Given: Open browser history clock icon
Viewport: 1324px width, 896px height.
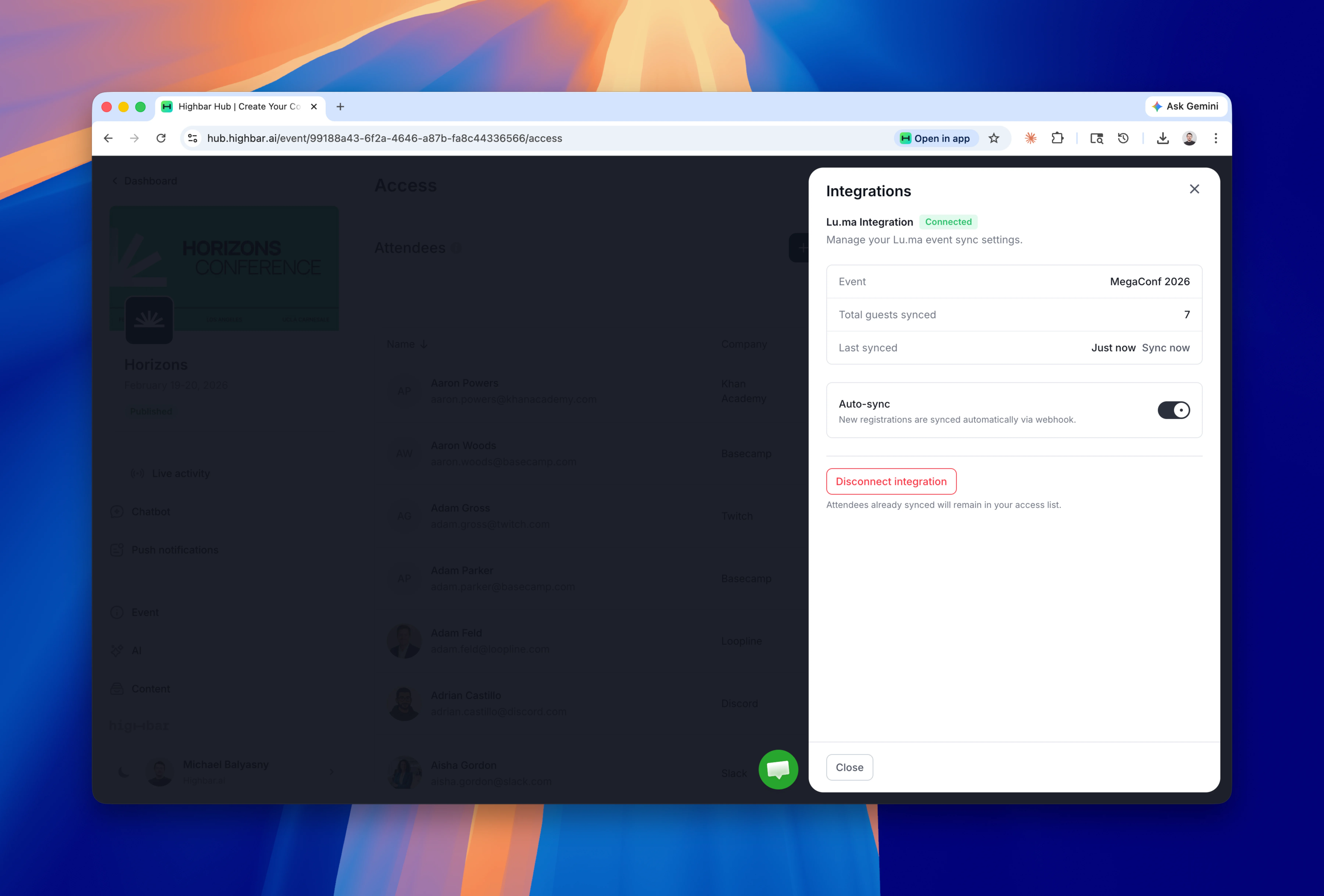Looking at the screenshot, I should (1123, 138).
